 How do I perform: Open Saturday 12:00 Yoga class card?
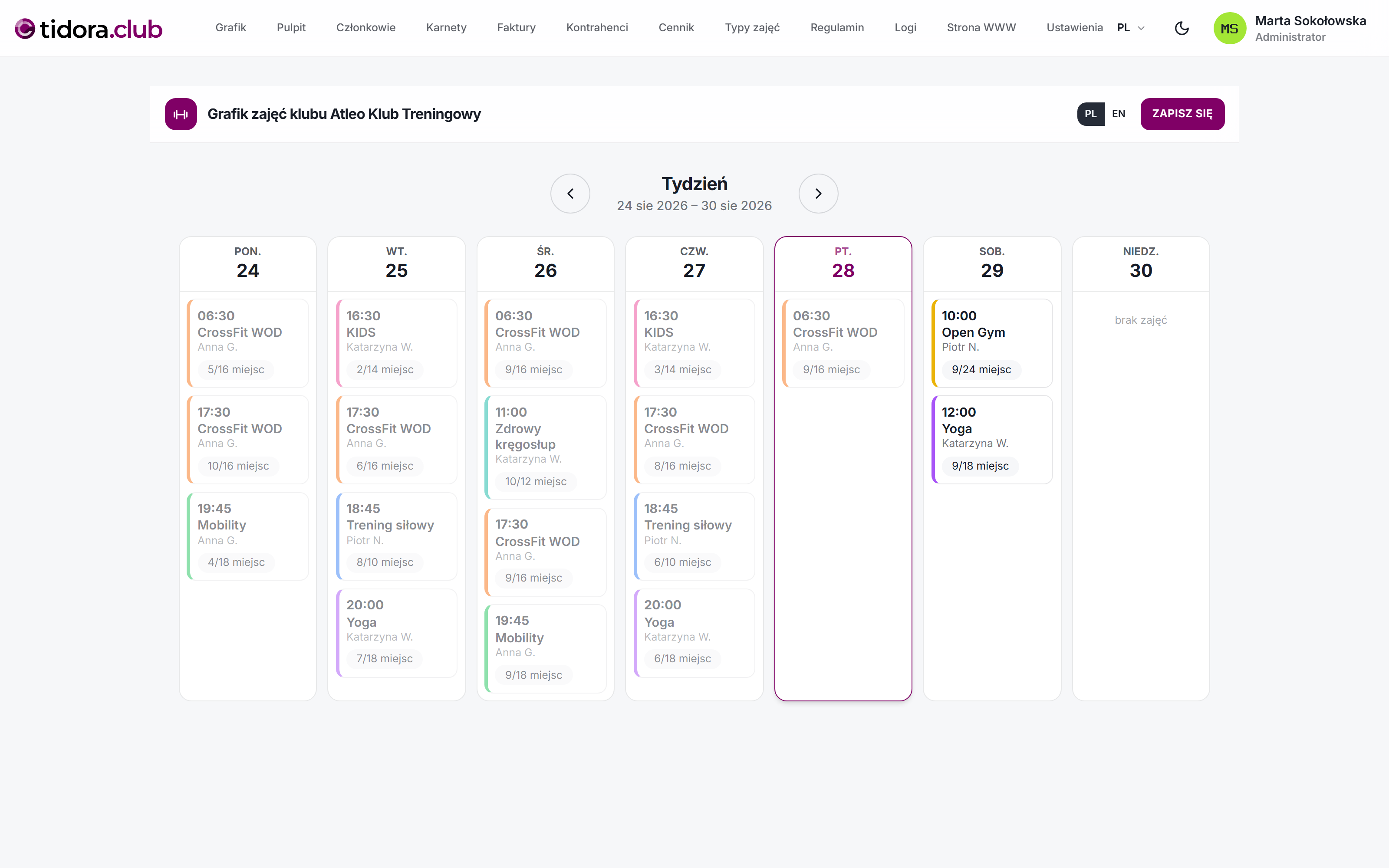coord(992,439)
